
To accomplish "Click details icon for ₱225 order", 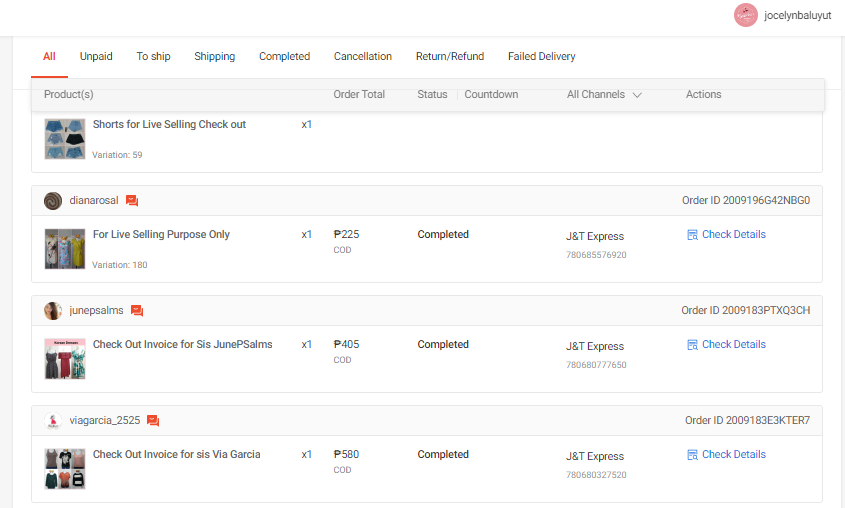I will point(692,235).
